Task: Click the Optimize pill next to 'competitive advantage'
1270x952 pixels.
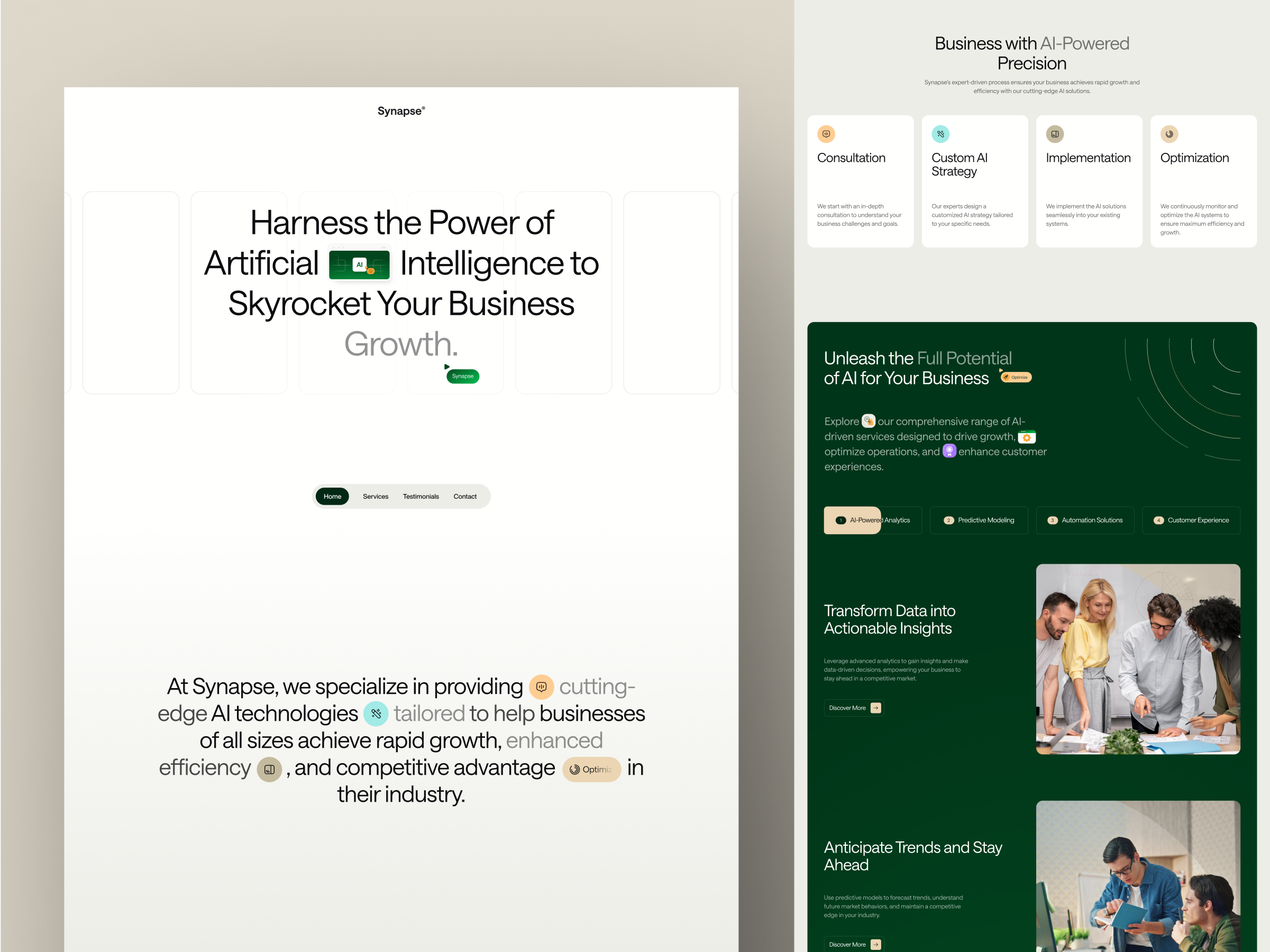Action: (592, 770)
